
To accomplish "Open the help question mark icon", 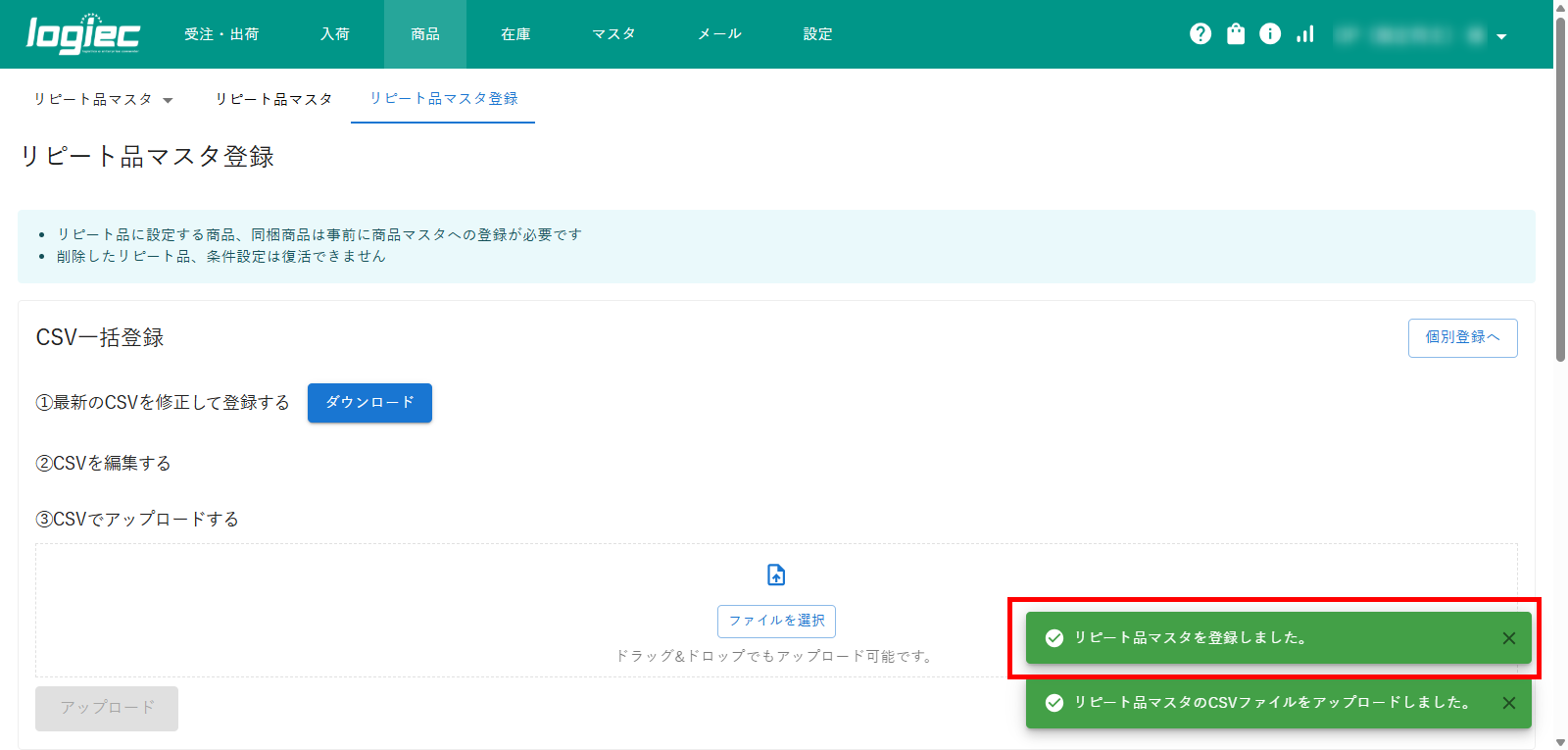I will click(x=1200, y=34).
